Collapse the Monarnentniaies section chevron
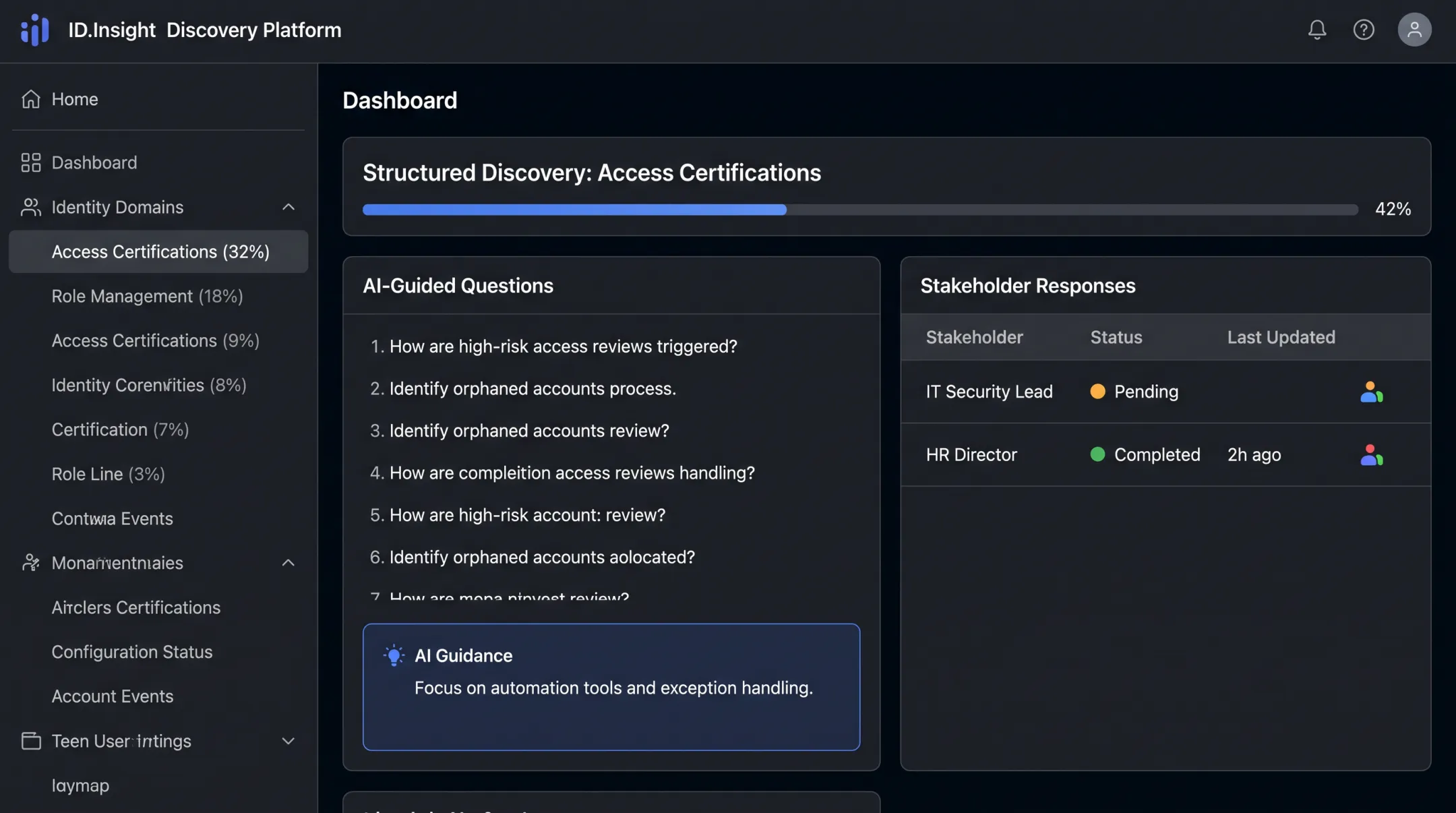The height and width of the screenshot is (813, 1456). tap(289, 563)
